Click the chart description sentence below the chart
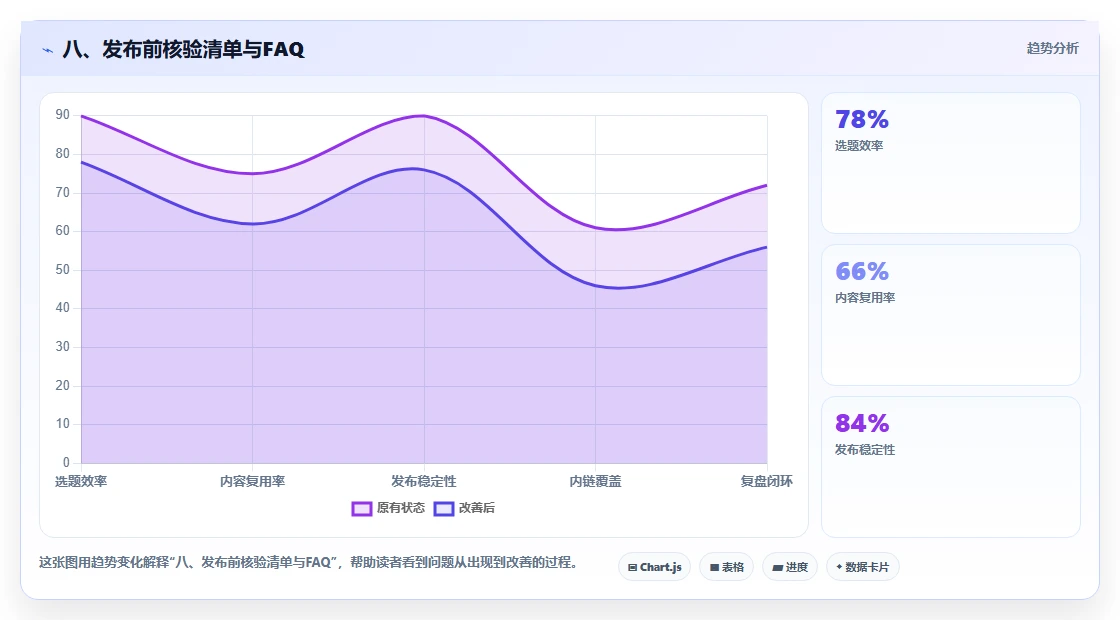The width and height of the screenshot is (1120, 620). tap(308, 562)
